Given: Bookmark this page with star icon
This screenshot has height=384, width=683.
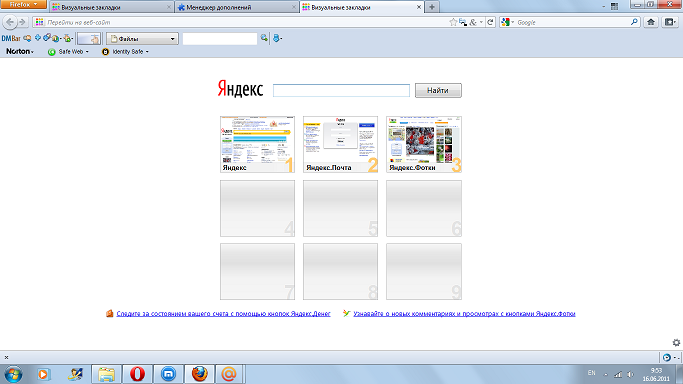Looking at the screenshot, I should click(453, 22).
